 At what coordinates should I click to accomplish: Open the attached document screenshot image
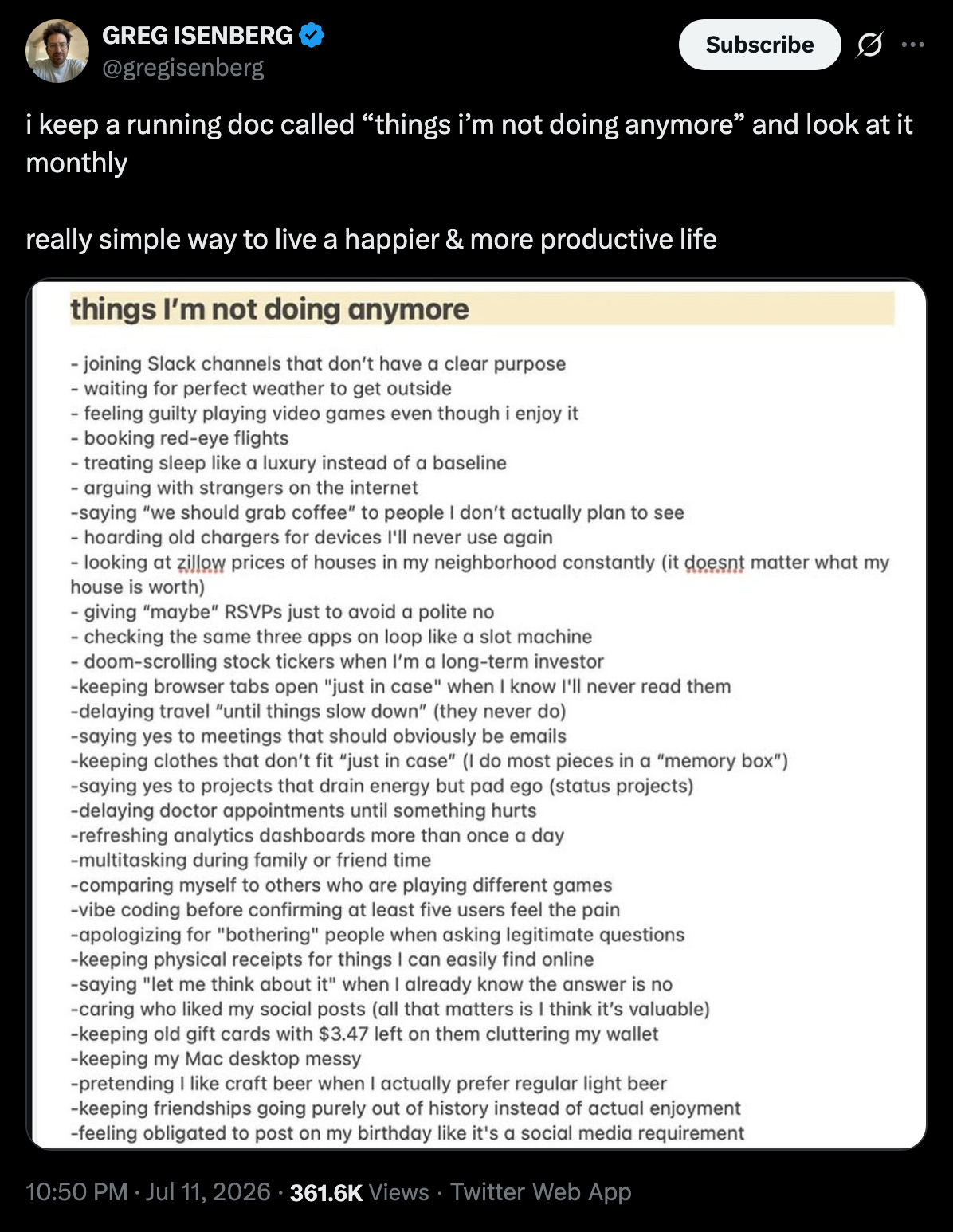(x=476, y=714)
